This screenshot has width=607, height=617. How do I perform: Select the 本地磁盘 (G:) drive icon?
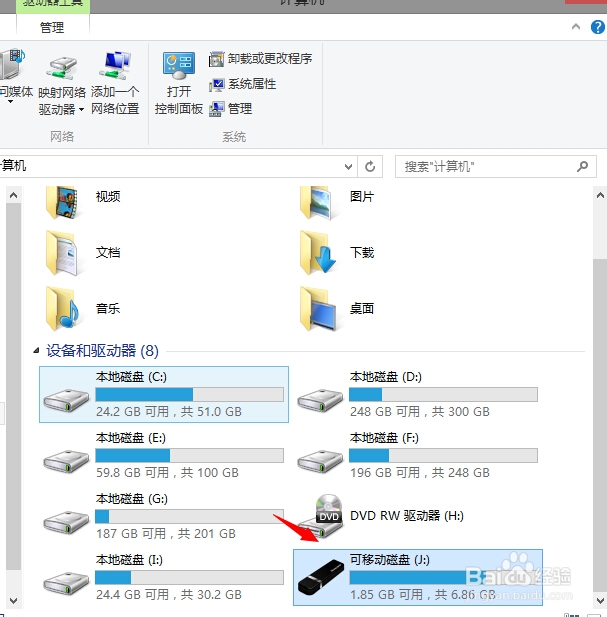pos(66,522)
